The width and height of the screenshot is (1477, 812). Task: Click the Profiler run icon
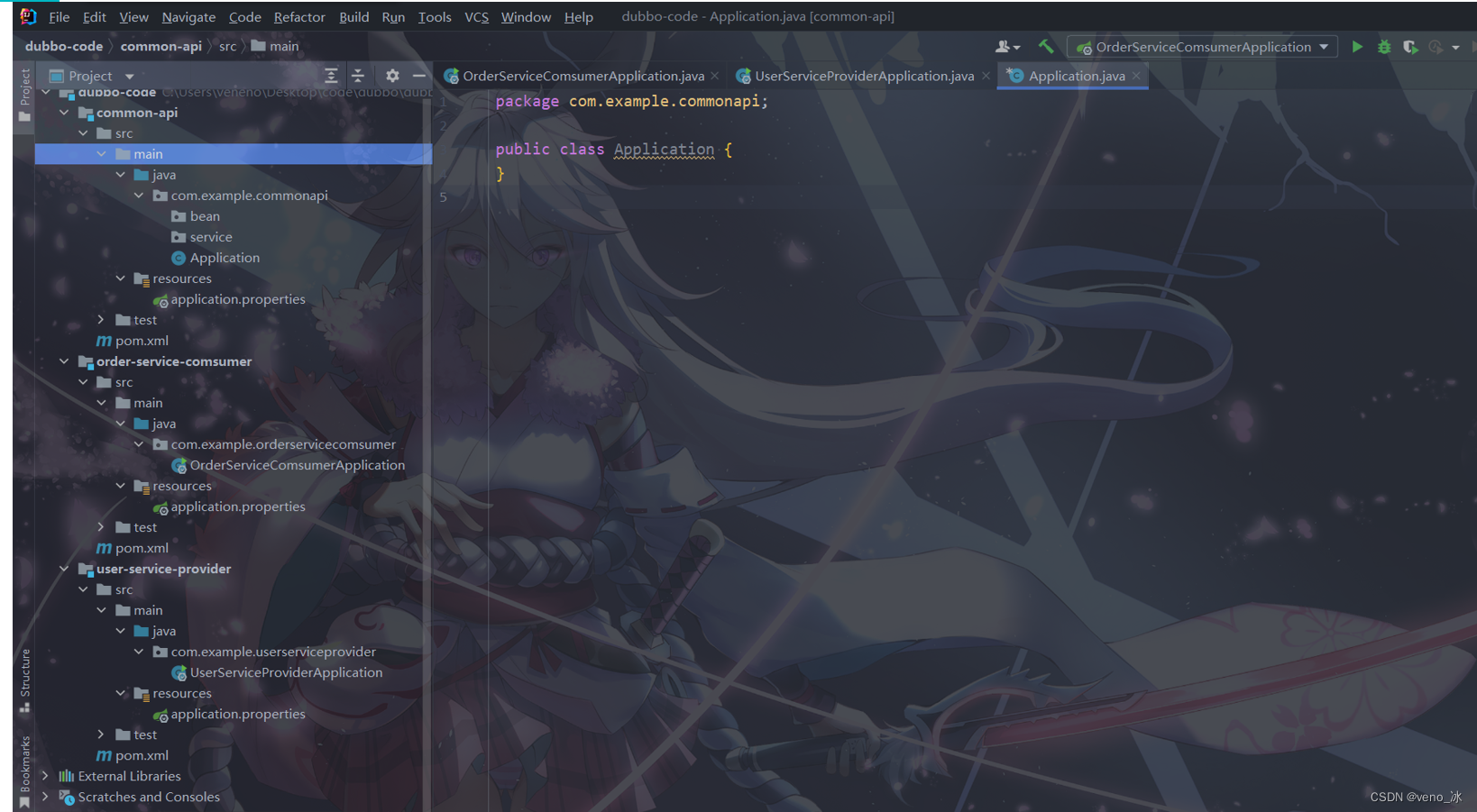(x=1436, y=47)
